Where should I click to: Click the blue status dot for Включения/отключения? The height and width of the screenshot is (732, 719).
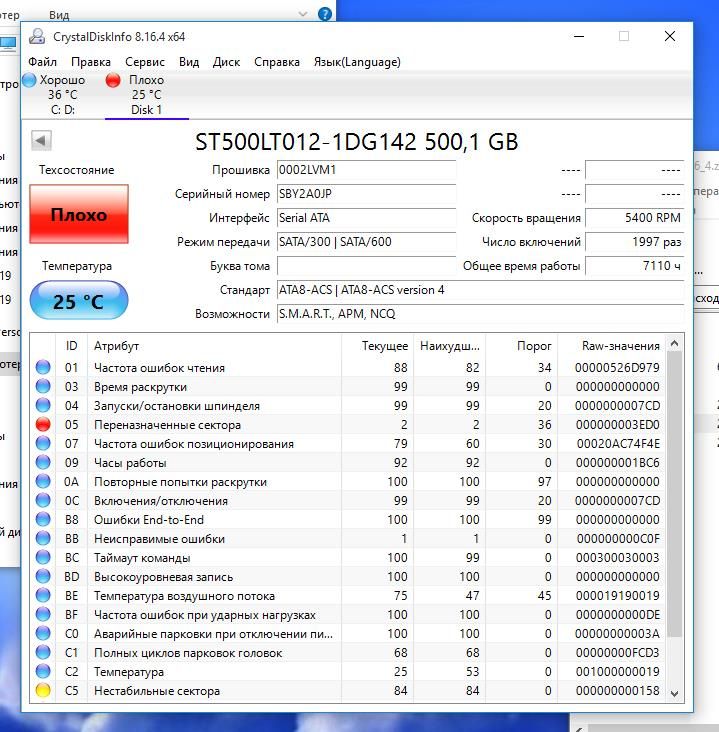point(43,500)
